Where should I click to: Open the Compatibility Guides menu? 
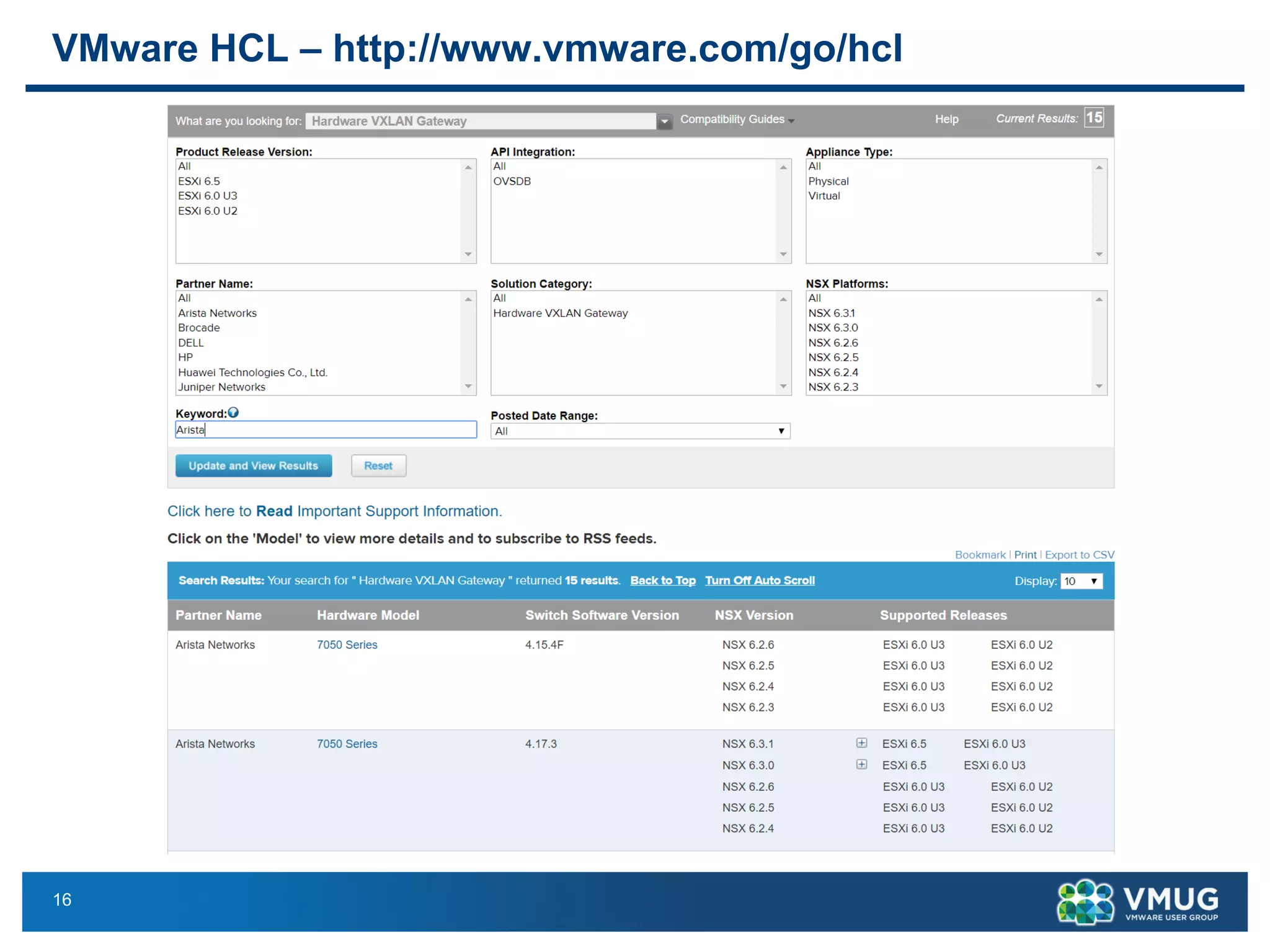click(x=737, y=120)
